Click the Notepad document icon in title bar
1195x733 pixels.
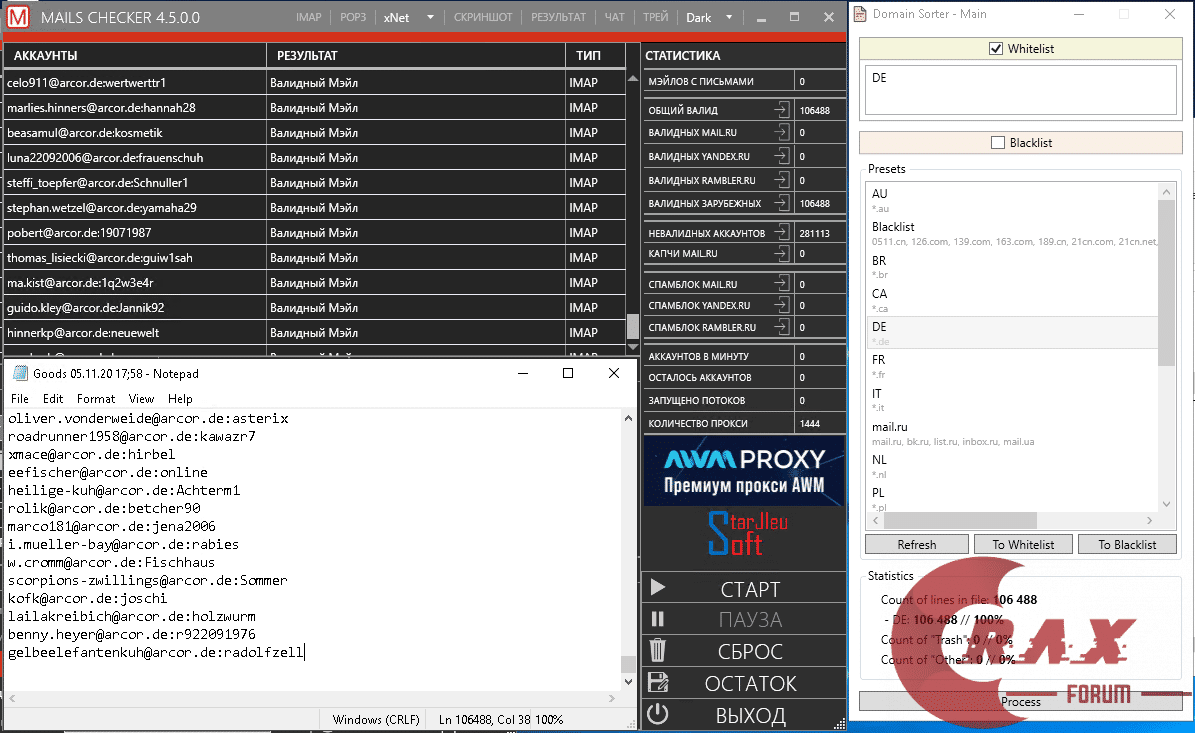click(21, 373)
